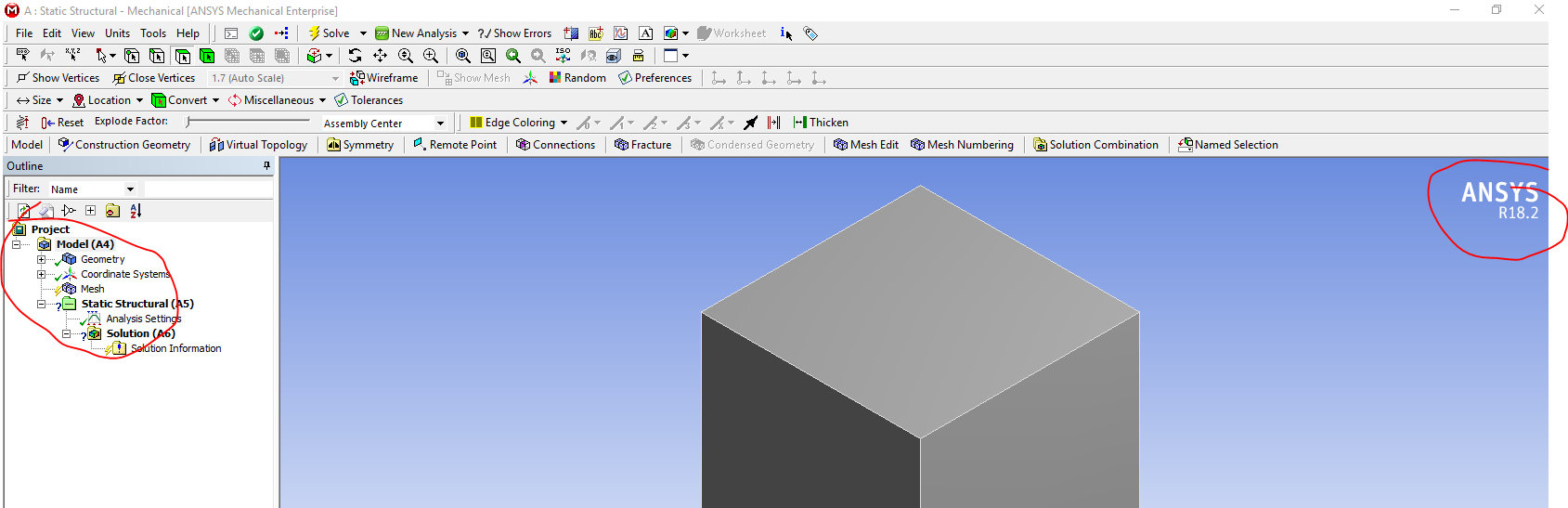
Task: Select Face selection filter icon
Action: 182,56
